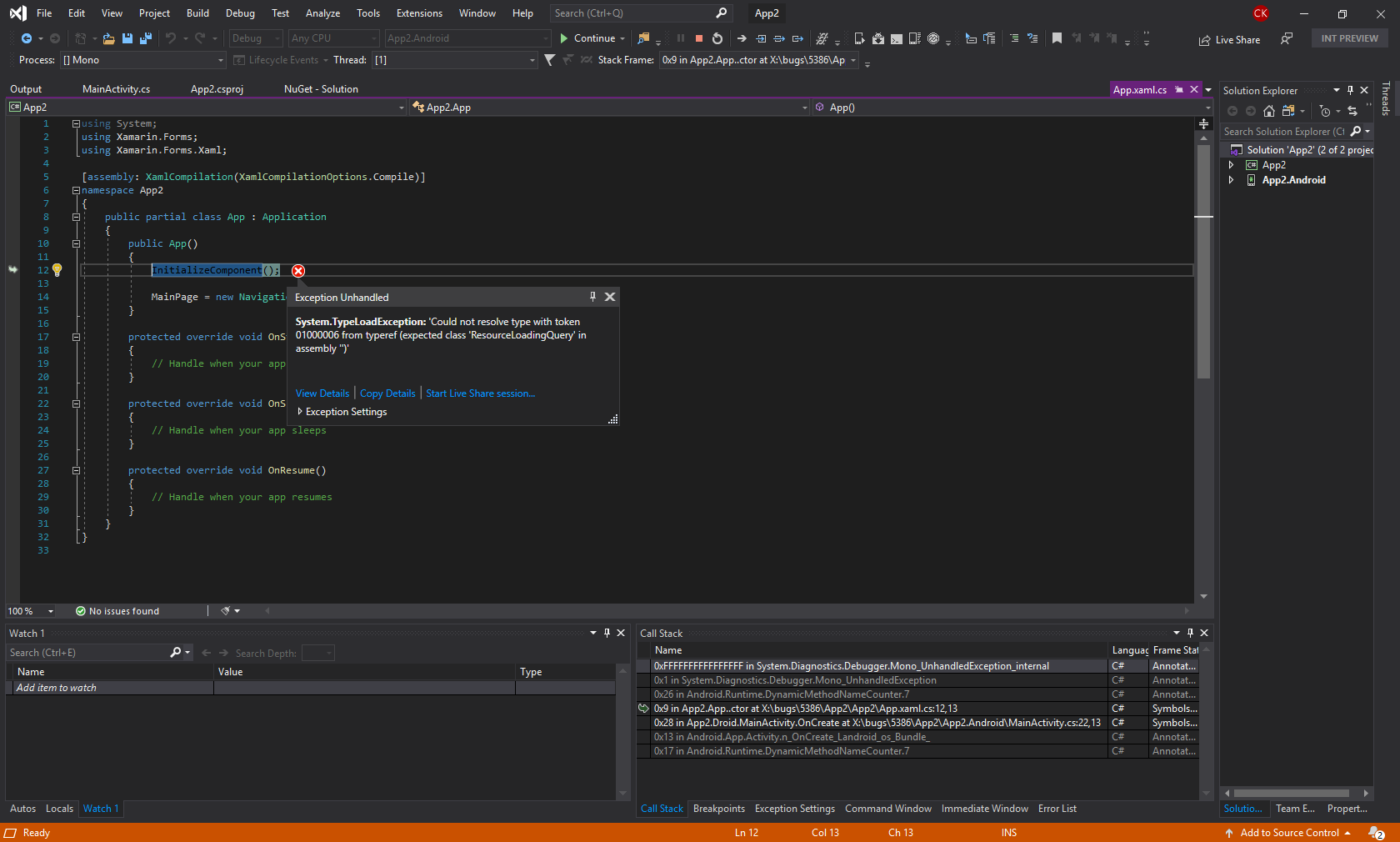Screen dimensions: 1400x842
Task: Click the Save icon in toolbar
Action: [127, 38]
